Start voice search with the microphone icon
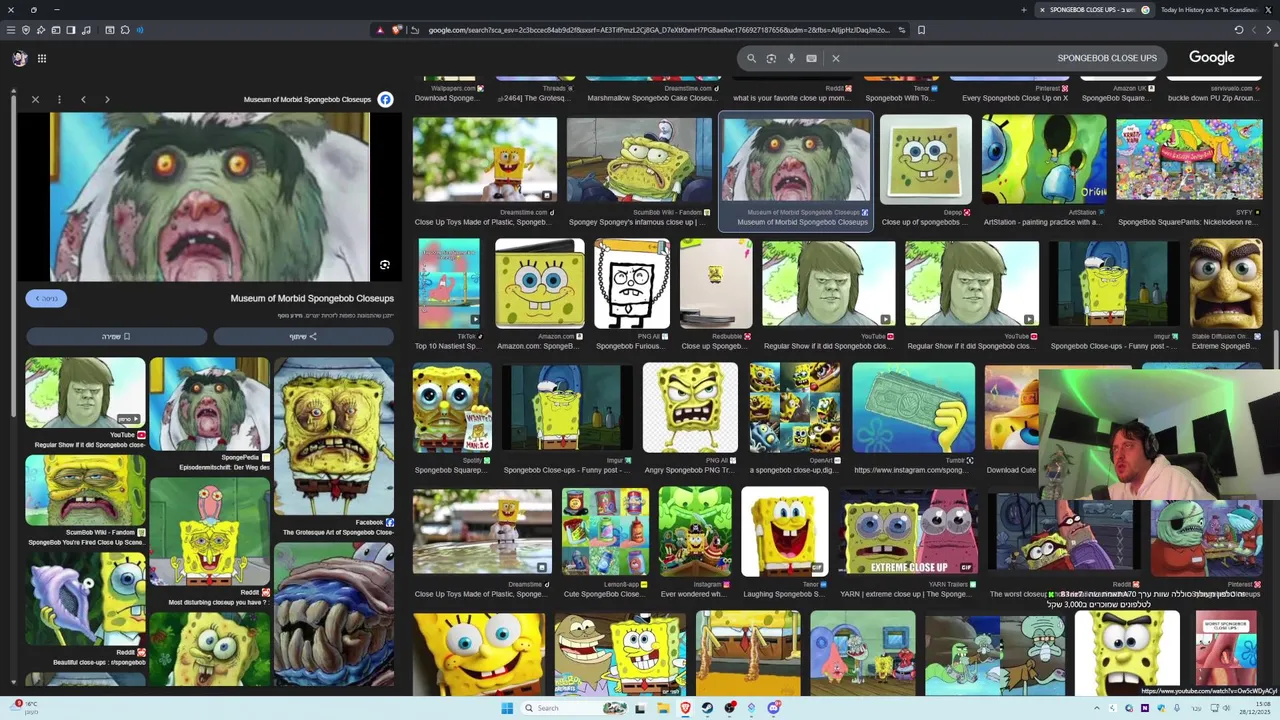This screenshot has width=1280, height=720. tap(791, 58)
